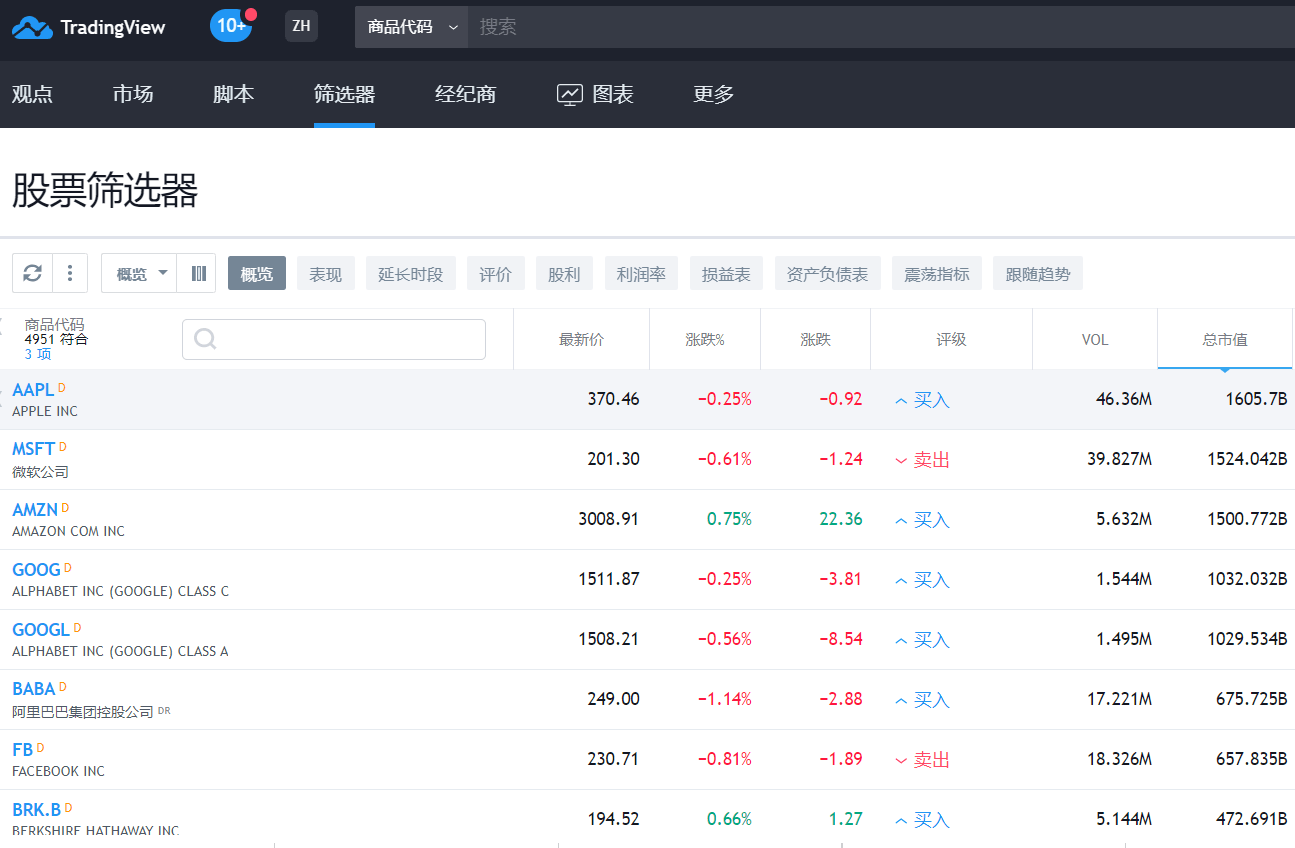
Task: Open the 观点 menu
Action: [32, 94]
